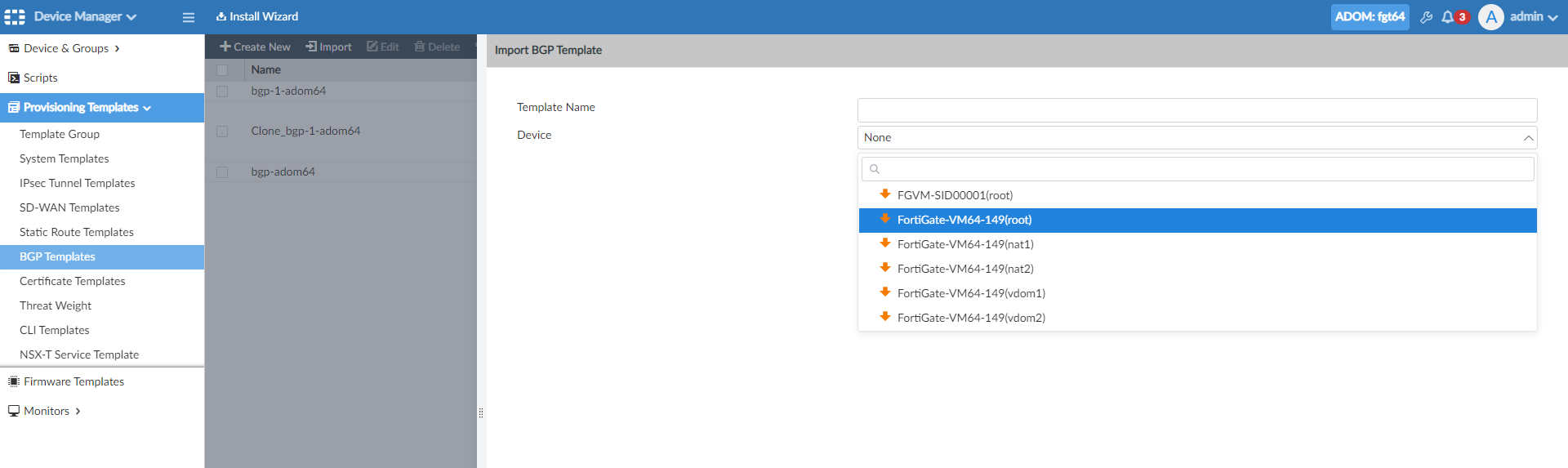1568x468 pixels.
Task: Launch the Install Wizard
Action: coord(257,16)
